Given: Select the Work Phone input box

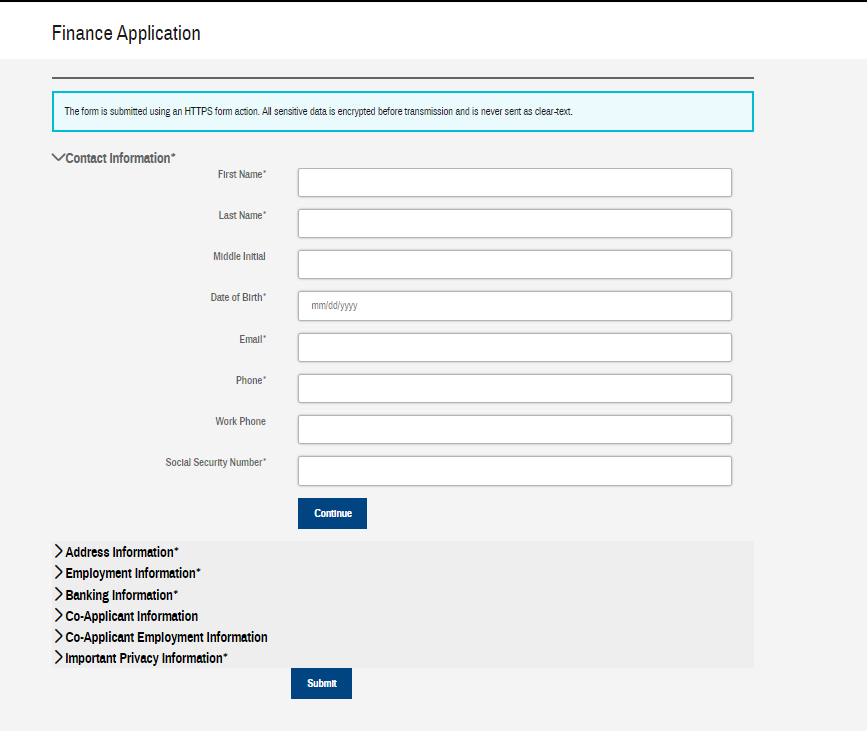Looking at the screenshot, I should point(515,429).
